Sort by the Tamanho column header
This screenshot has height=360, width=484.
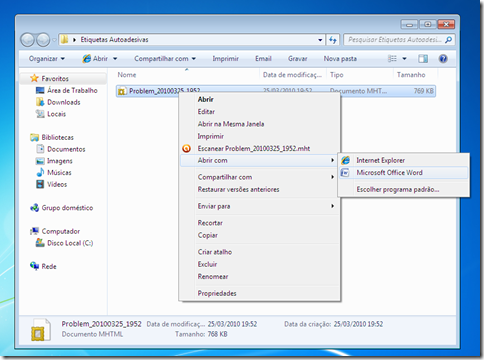(415, 75)
